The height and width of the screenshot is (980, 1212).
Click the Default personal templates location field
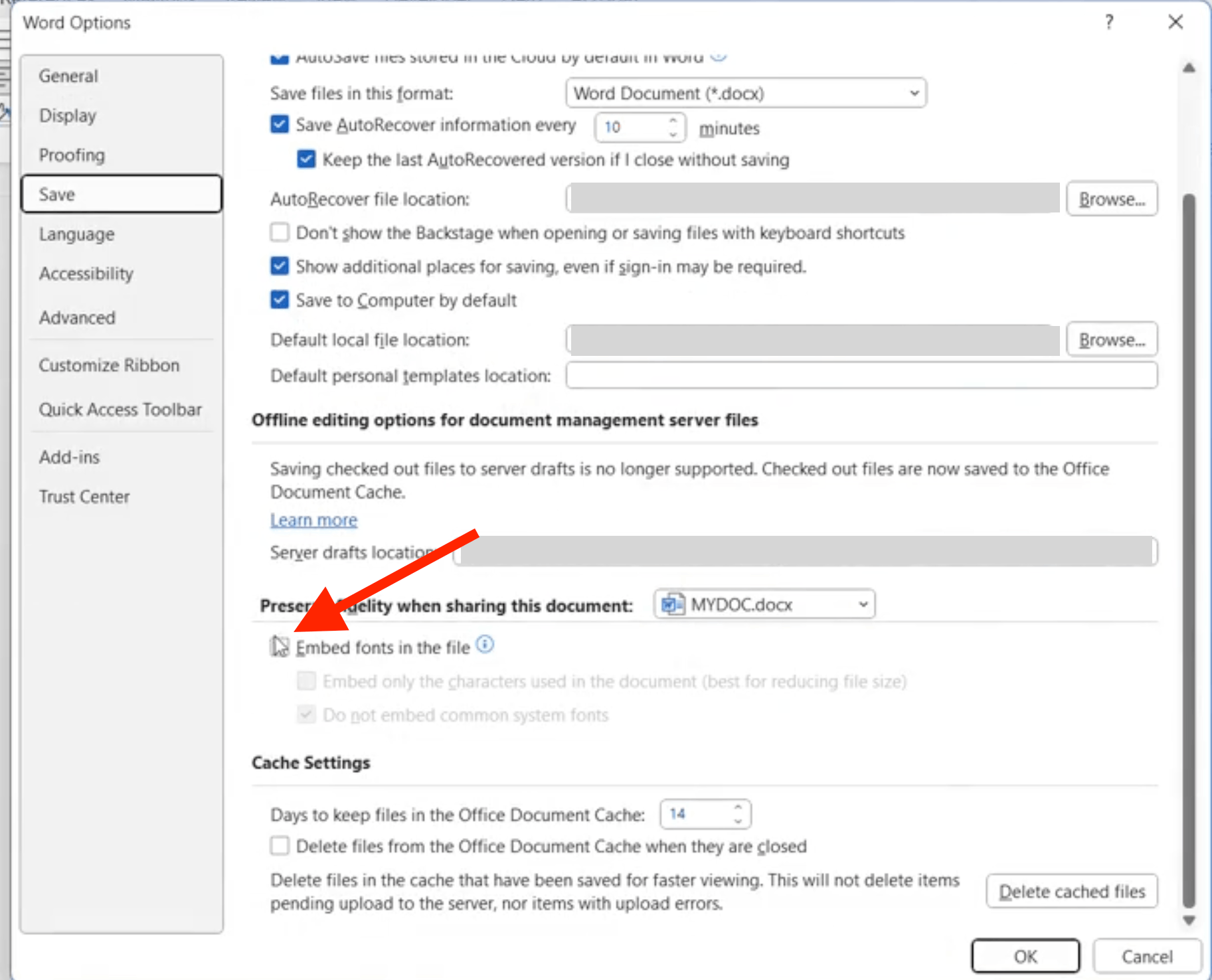point(861,375)
